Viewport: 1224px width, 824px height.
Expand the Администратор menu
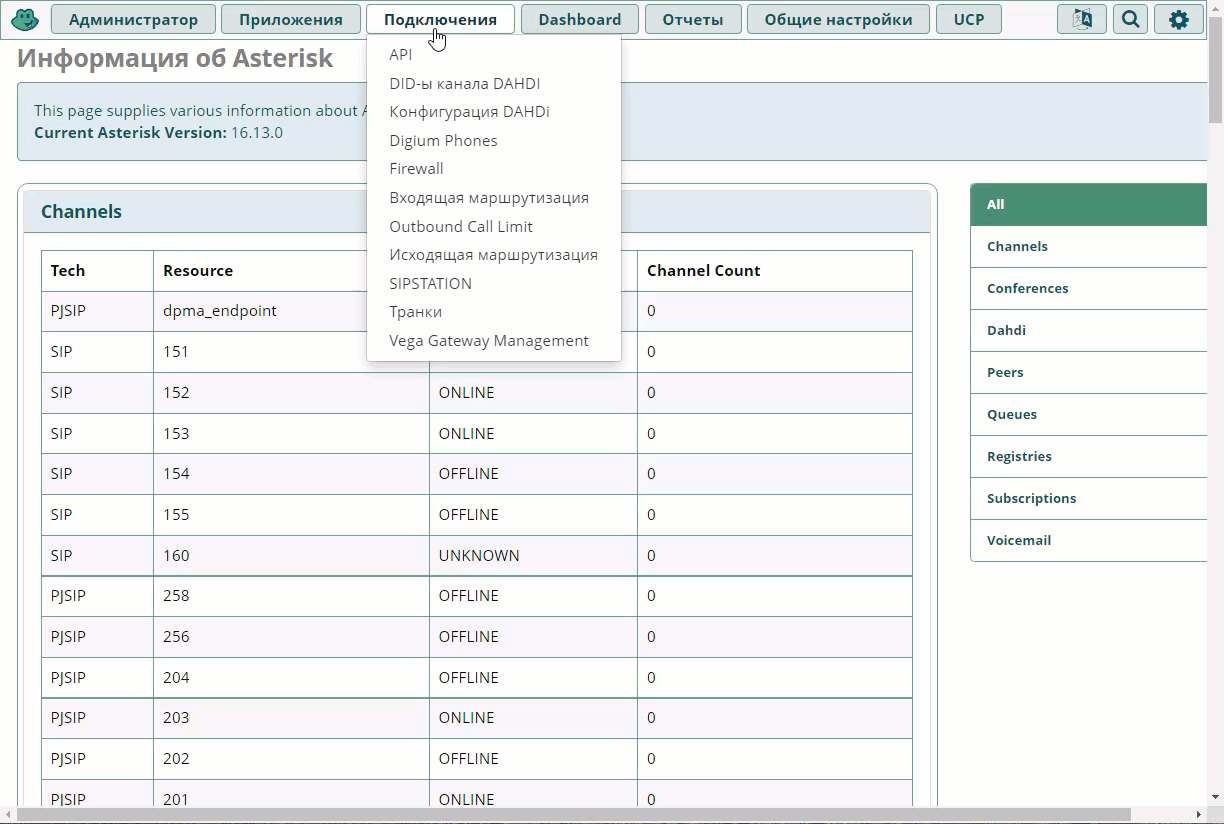point(132,19)
